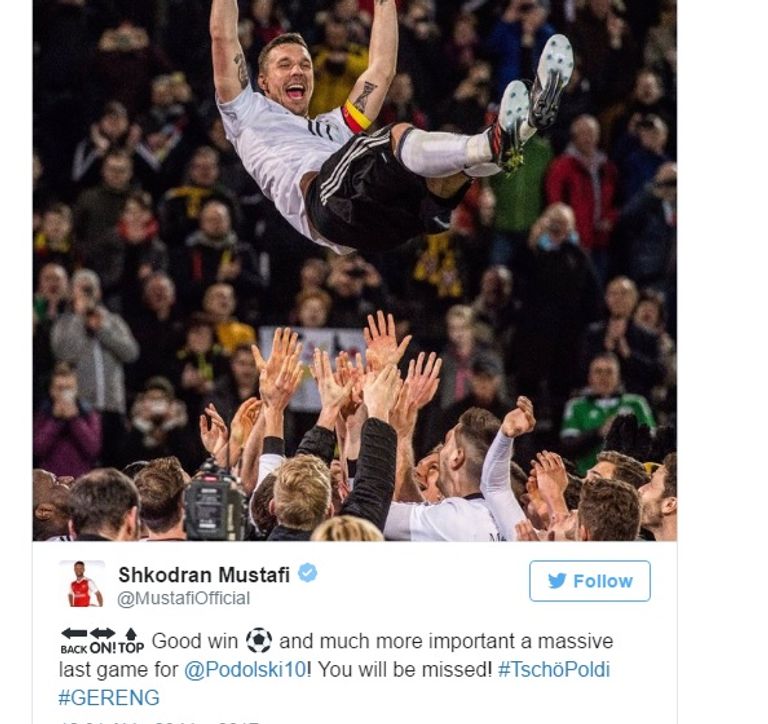Click the Shkodran Mustafi display name
The image size is (768, 724).
coord(204,575)
